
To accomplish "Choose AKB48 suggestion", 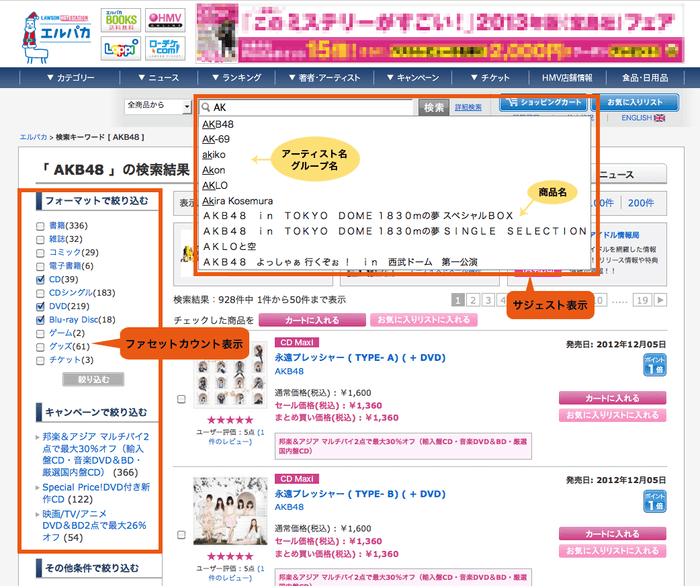I will [218, 124].
